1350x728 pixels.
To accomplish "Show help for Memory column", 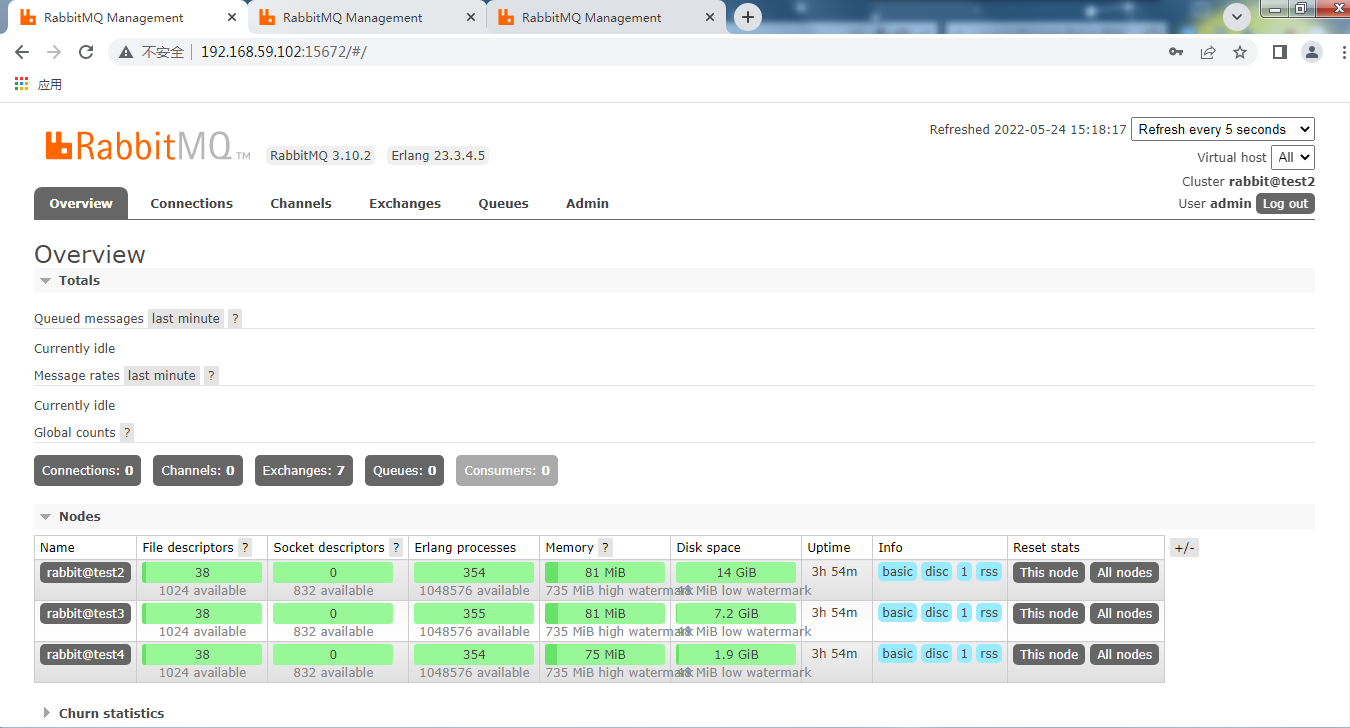I will [605, 547].
